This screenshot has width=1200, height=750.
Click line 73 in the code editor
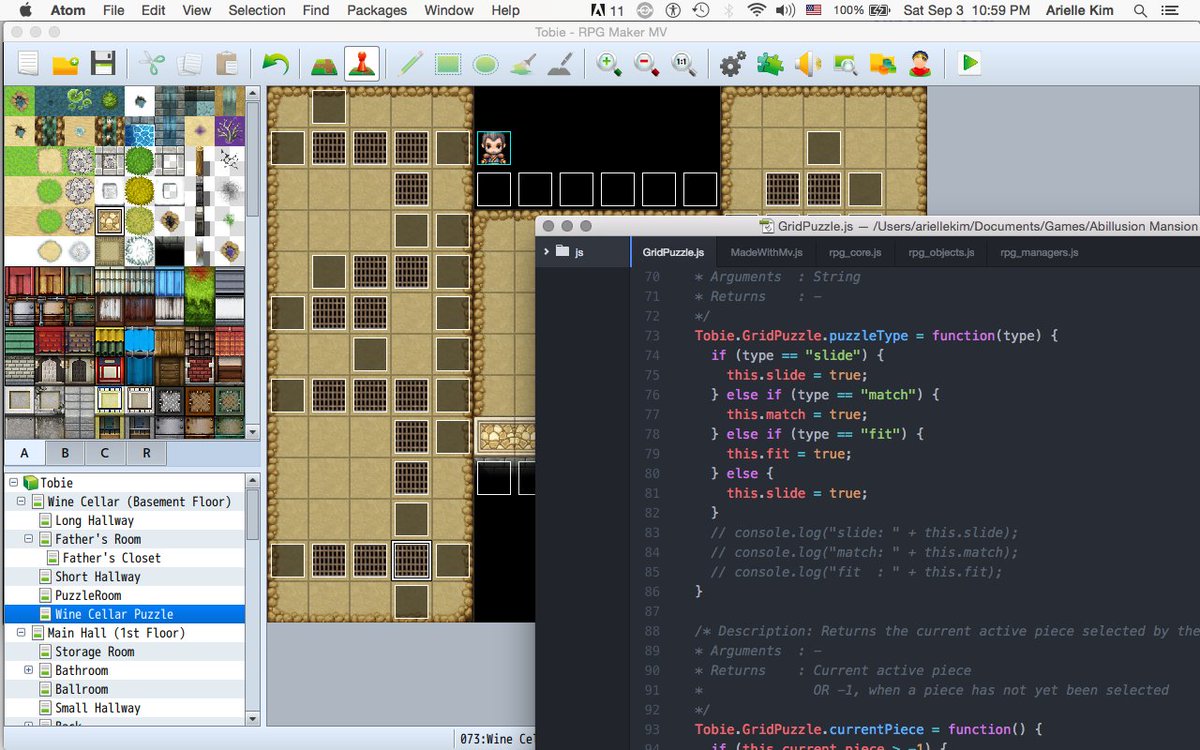pyautogui.click(x=876, y=335)
